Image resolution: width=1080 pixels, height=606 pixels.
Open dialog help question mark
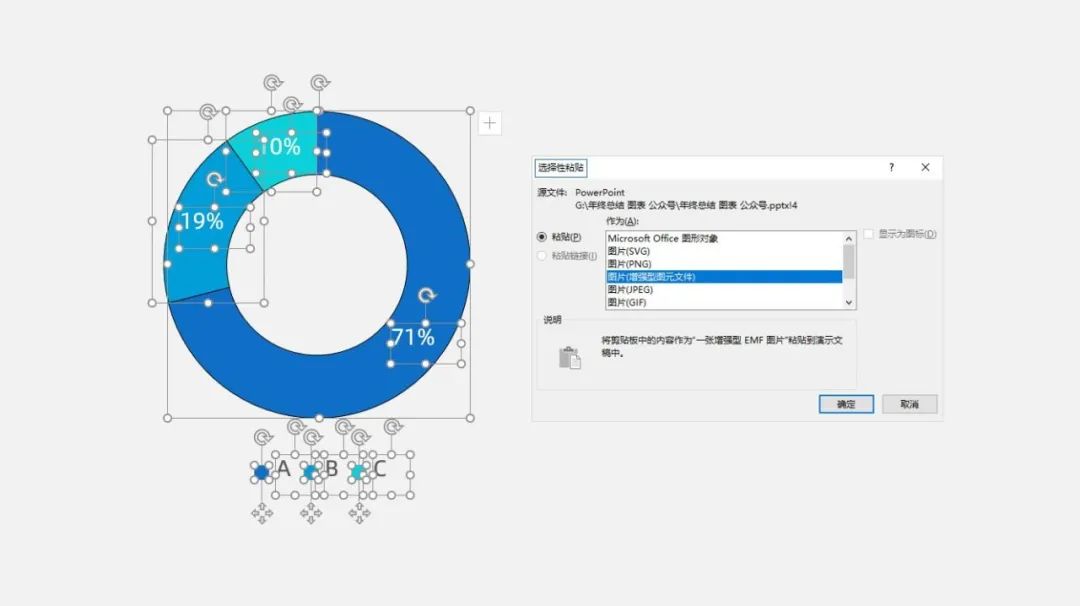[891, 167]
